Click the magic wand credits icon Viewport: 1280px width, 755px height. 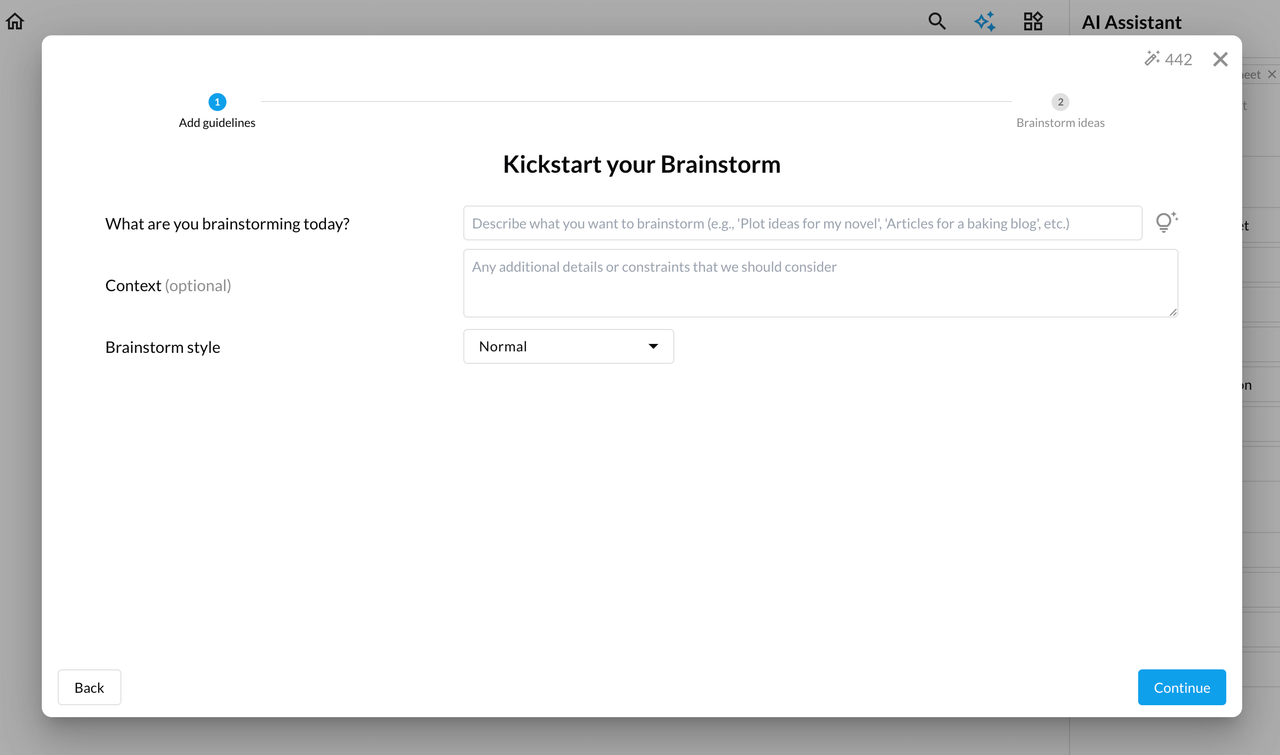coord(1152,59)
